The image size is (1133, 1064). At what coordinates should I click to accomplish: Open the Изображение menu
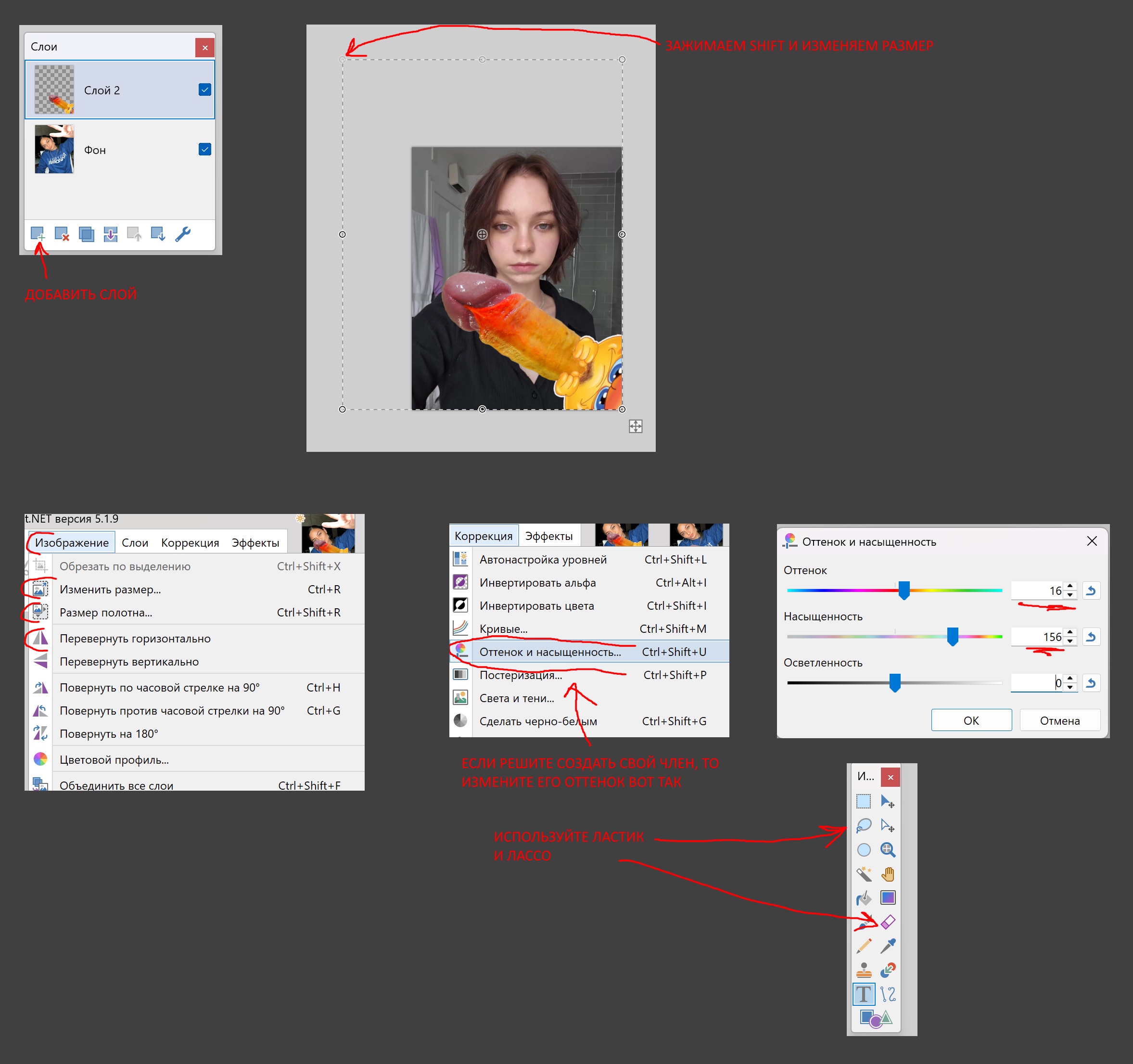point(72,542)
